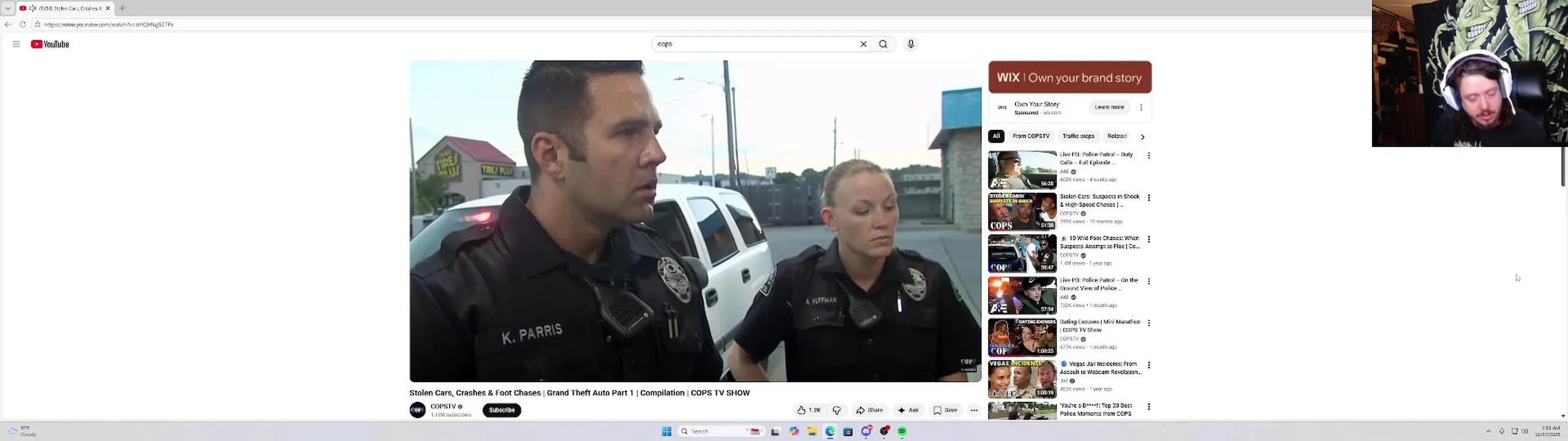
Task: Open volume control in system tray
Action: point(1525,431)
